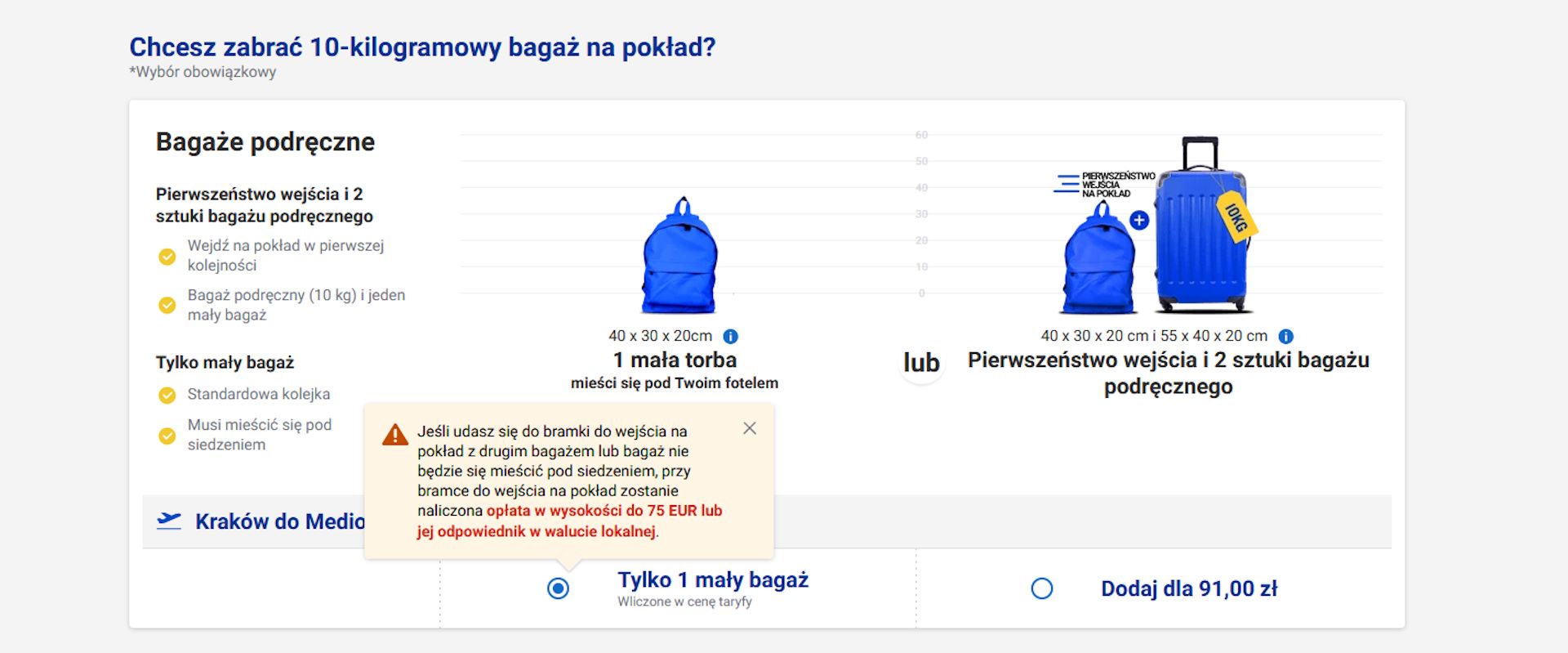Click checkmark beside 'Musi mieścić się pod siedzeniem'
This screenshot has width=1568, height=653.
167,436
